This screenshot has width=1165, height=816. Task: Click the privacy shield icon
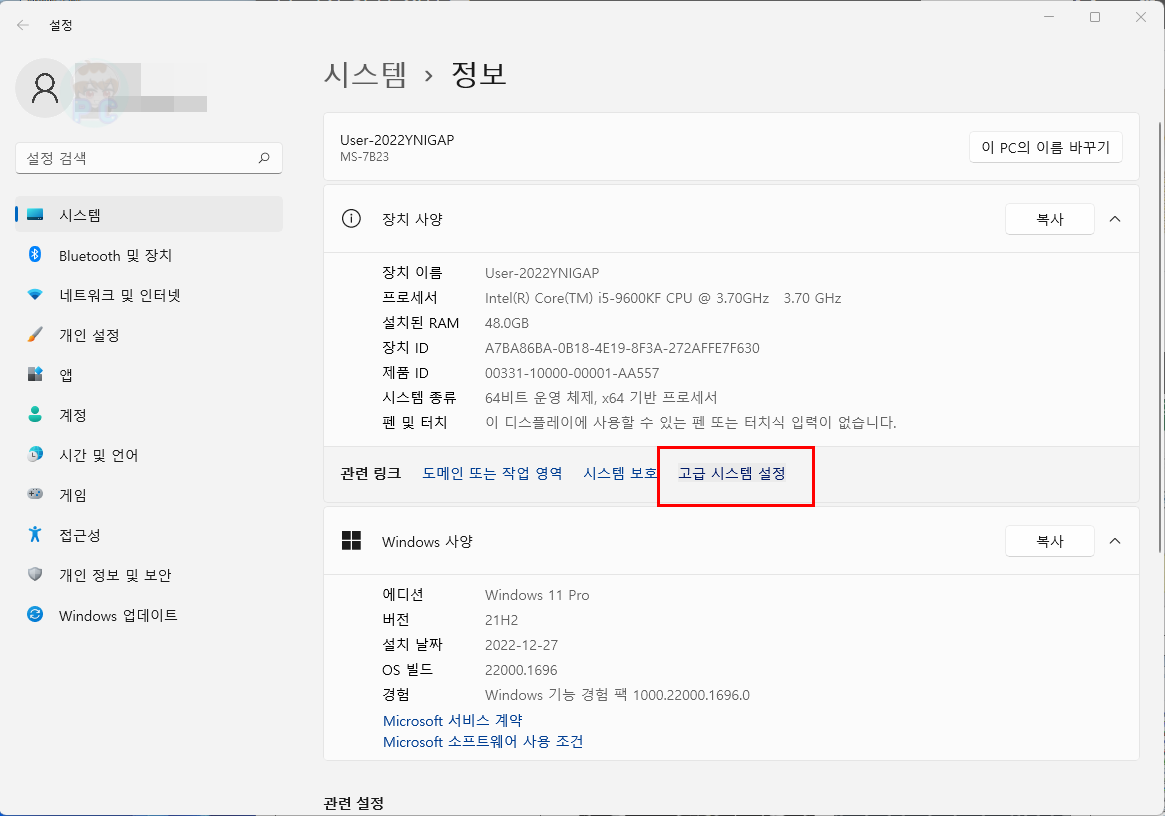tap(35, 574)
